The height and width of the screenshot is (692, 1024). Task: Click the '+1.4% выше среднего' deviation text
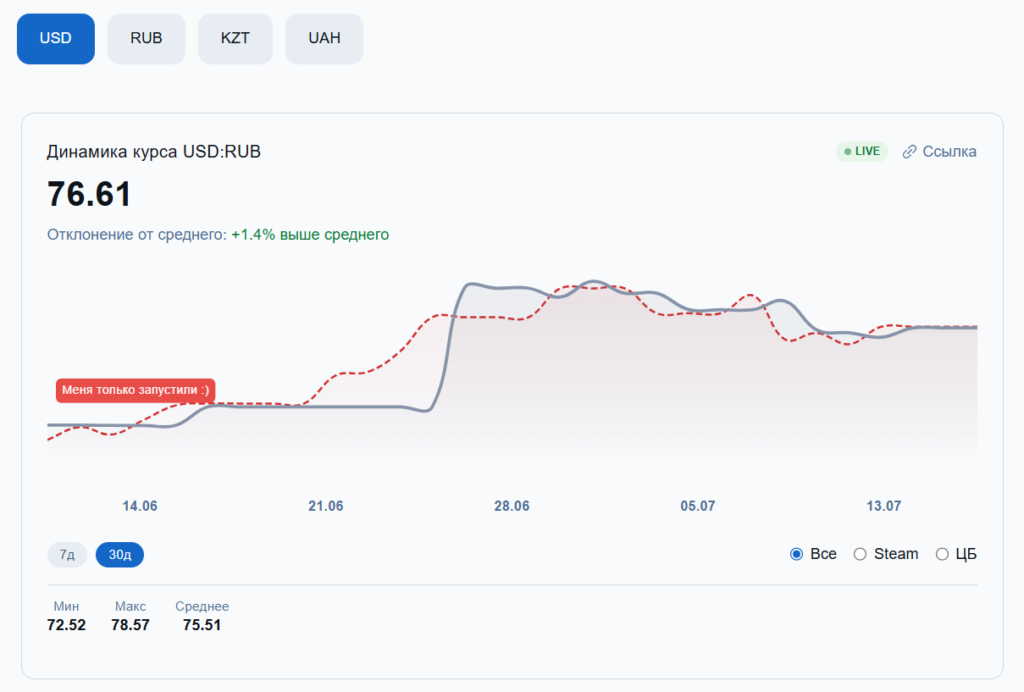pos(310,234)
